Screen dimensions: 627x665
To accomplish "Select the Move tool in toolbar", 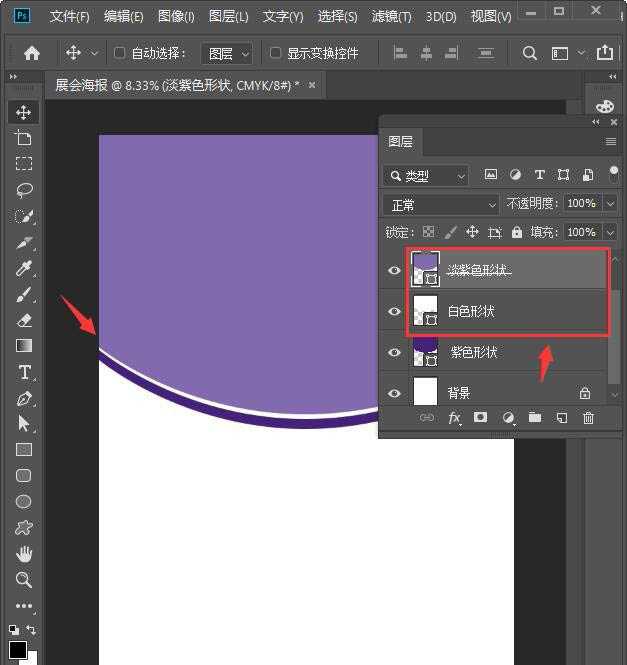I will pyautogui.click(x=24, y=112).
